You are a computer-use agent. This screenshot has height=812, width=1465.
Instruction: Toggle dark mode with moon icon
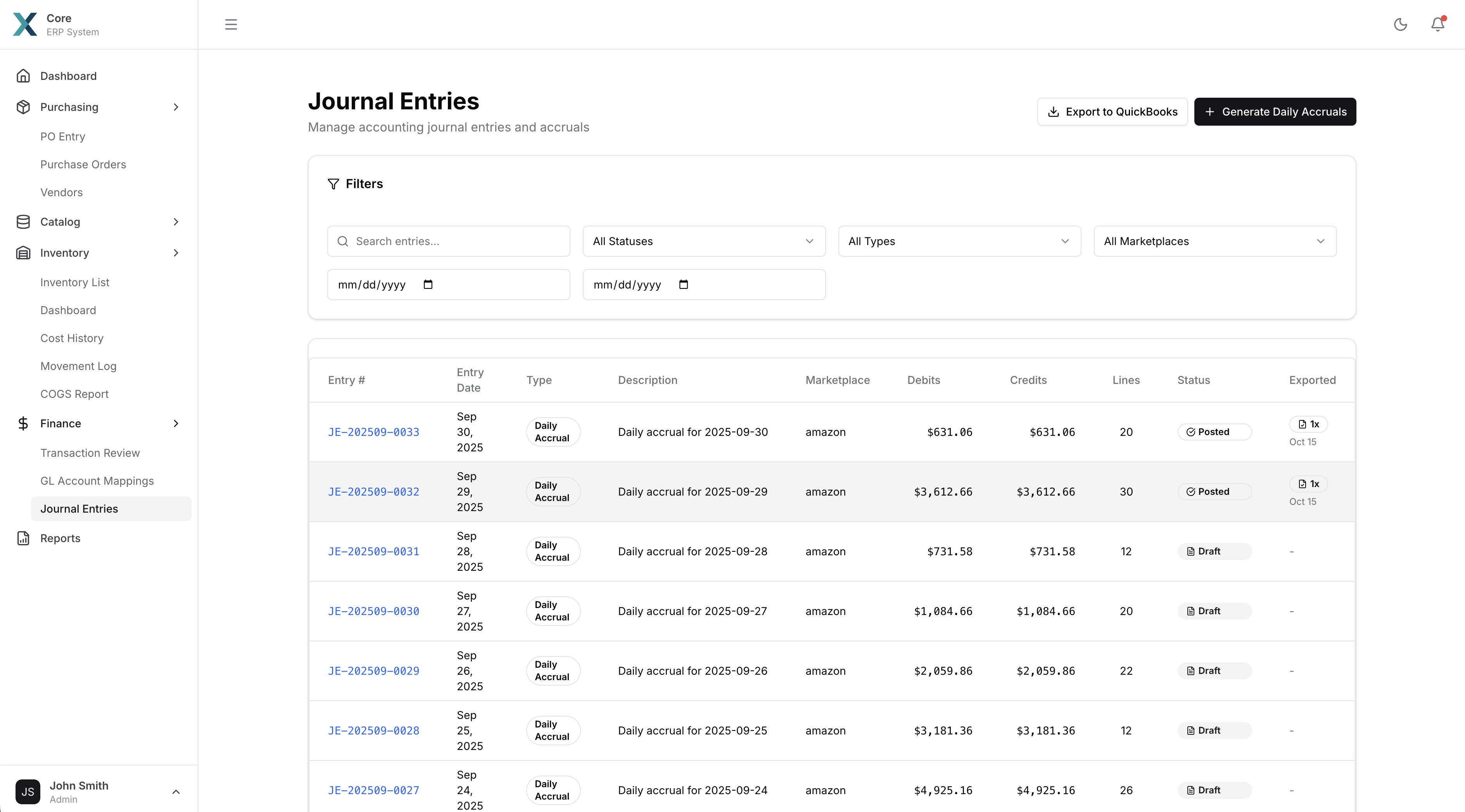pos(1401,24)
